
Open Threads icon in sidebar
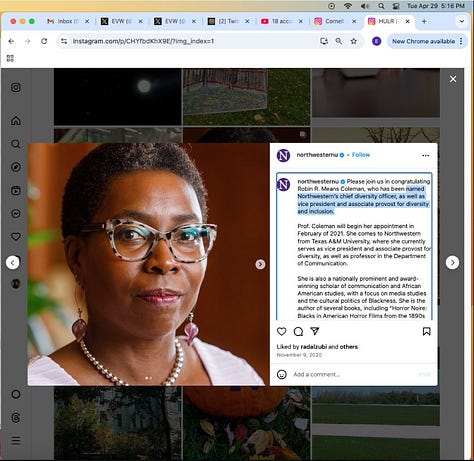[16, 418]
